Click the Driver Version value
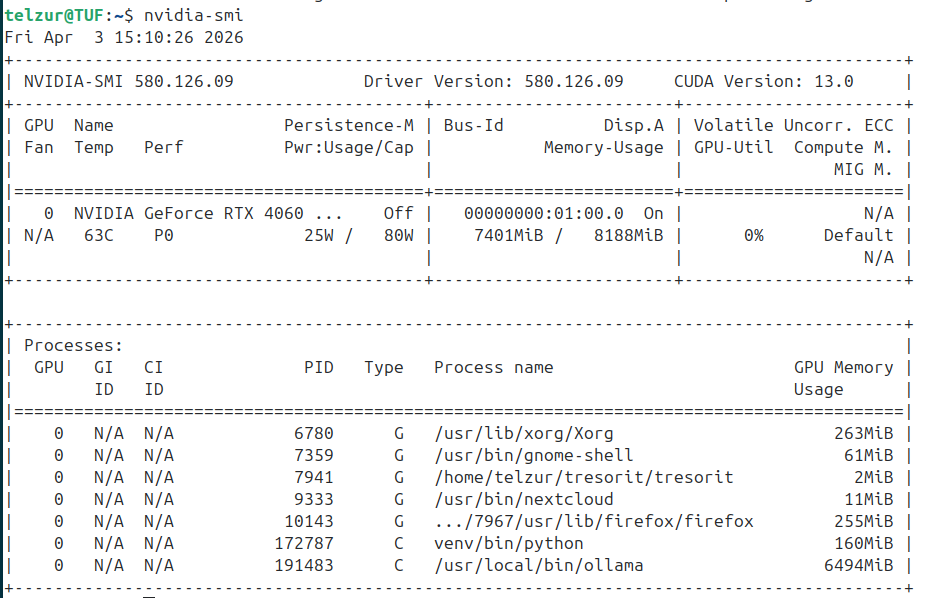This screenshot has width=925, height=598. (x=574, y=81)
